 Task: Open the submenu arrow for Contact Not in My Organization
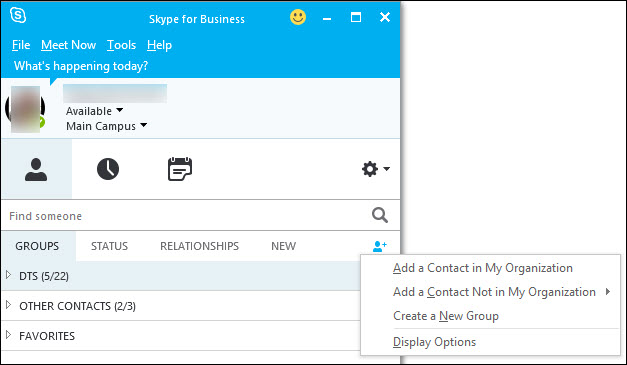[608, 291]
